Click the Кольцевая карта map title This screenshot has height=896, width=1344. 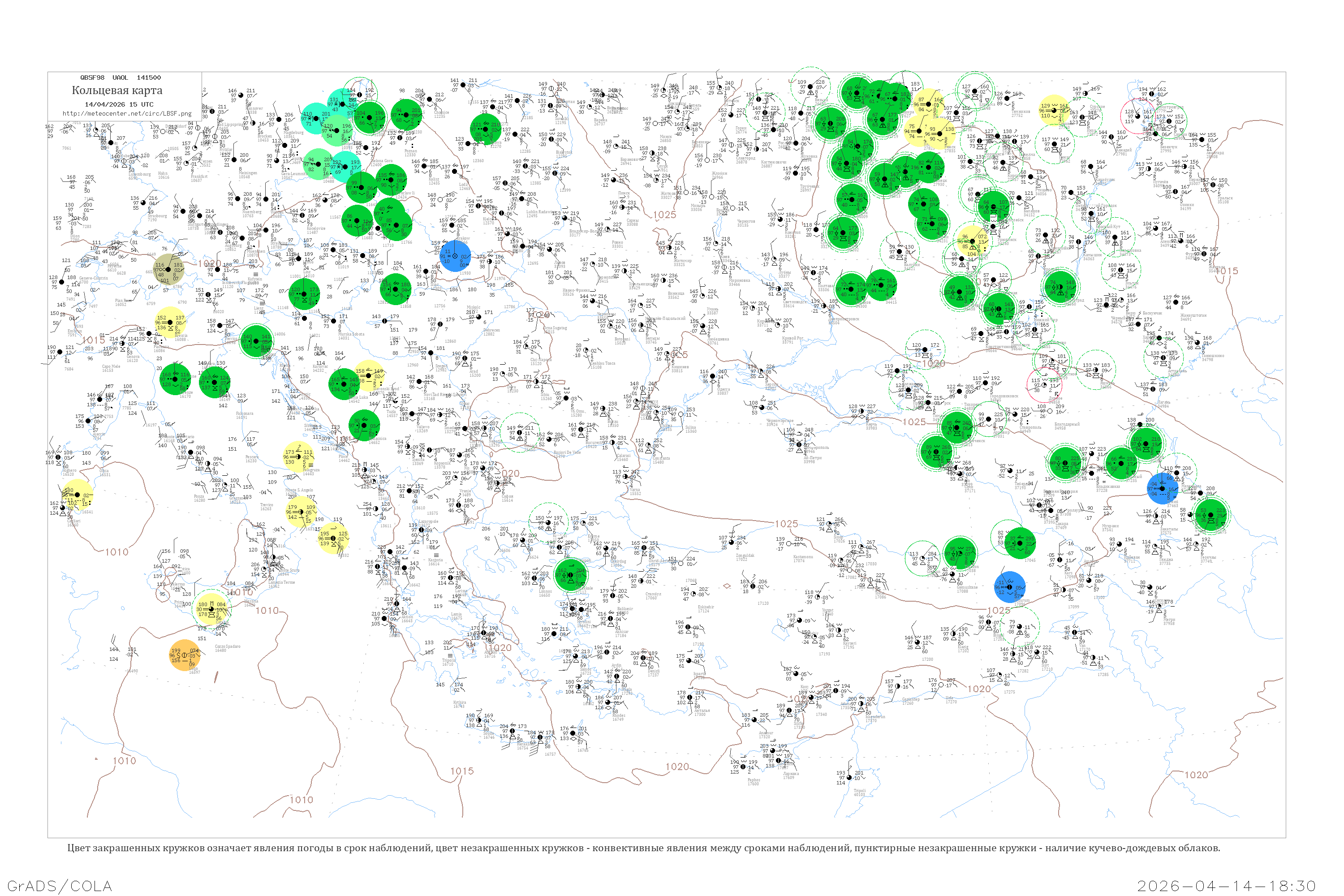[116, 90]
